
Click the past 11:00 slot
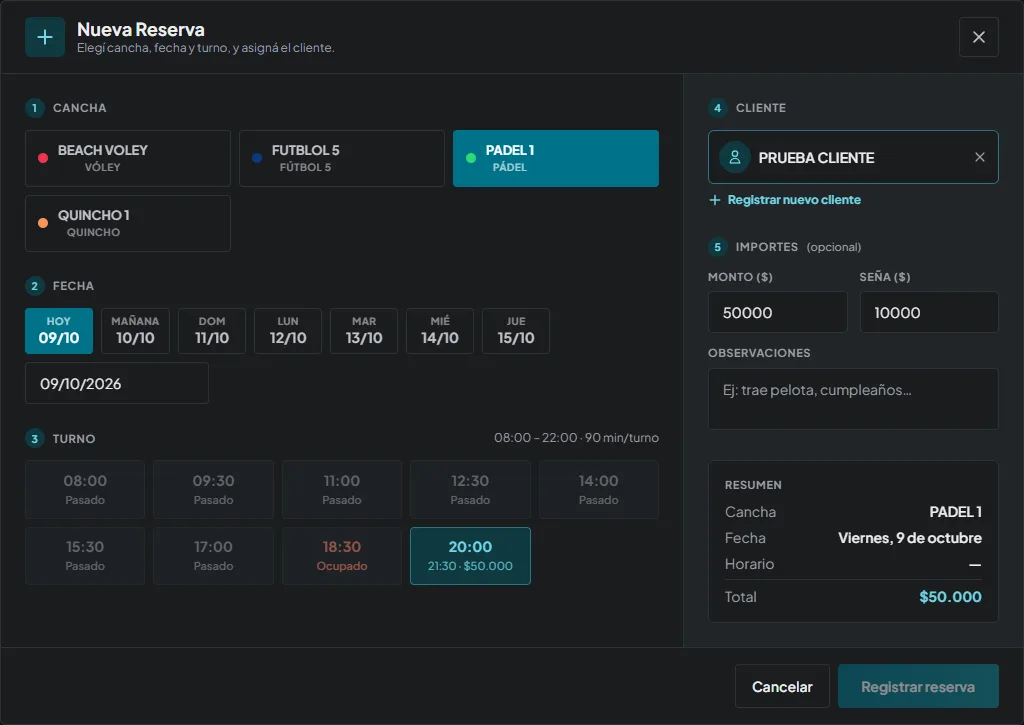pyautogui.click(x=342, y=490)
